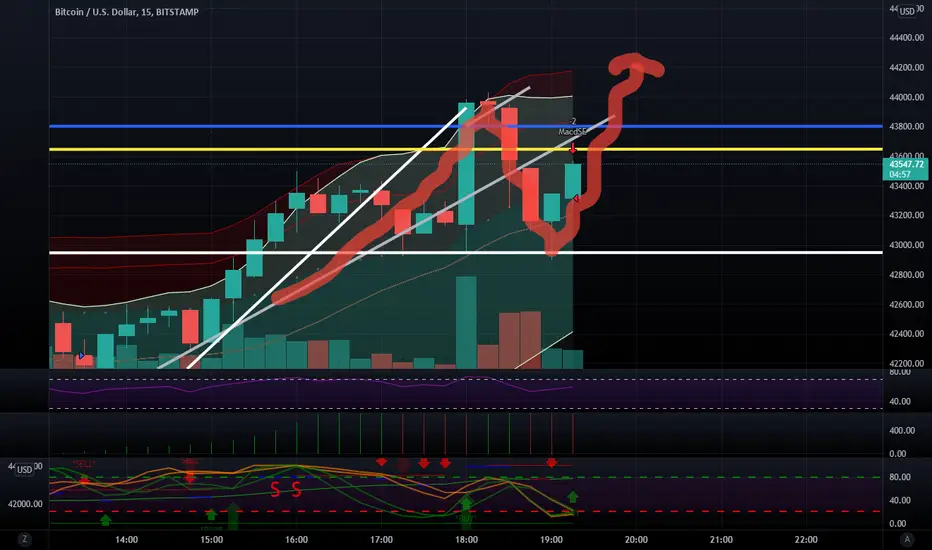Viewport: 932px width, 550px height.
Task: Click the tallest green volume bar at 18:00
Action: point(466,322)
